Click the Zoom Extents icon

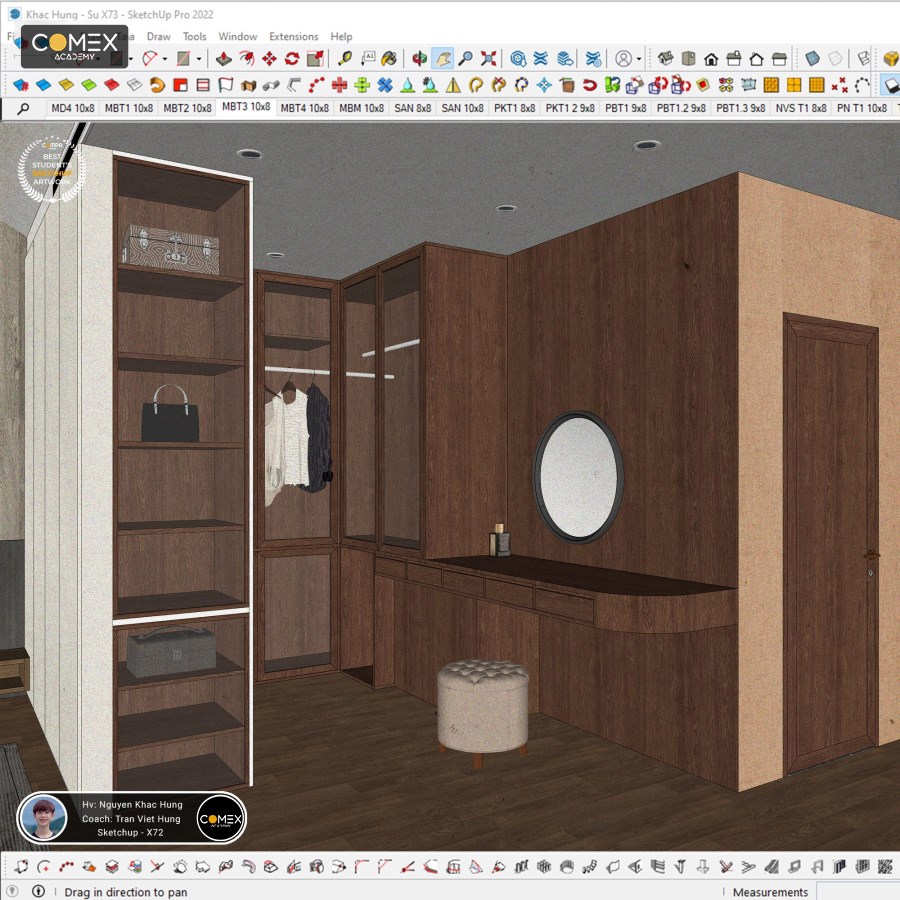488,59
